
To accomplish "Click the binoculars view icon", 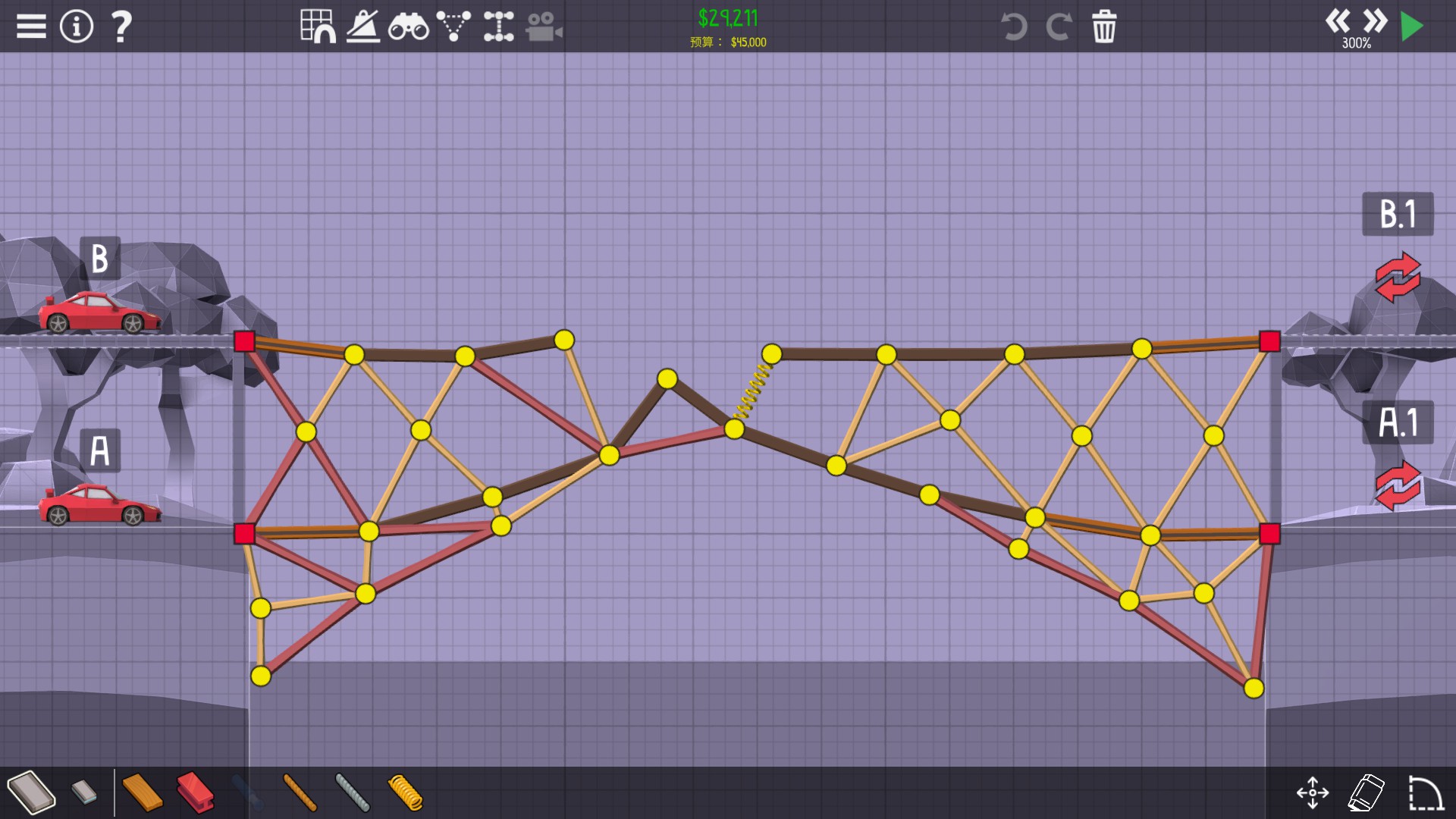I will [408, 27].
